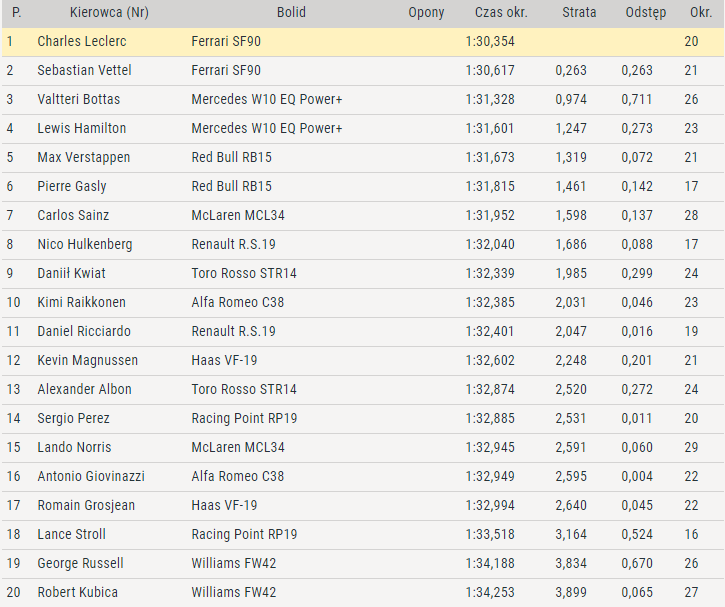Click the Kierowca (Nr) column header
725x607 pixels.
[109, 12]
